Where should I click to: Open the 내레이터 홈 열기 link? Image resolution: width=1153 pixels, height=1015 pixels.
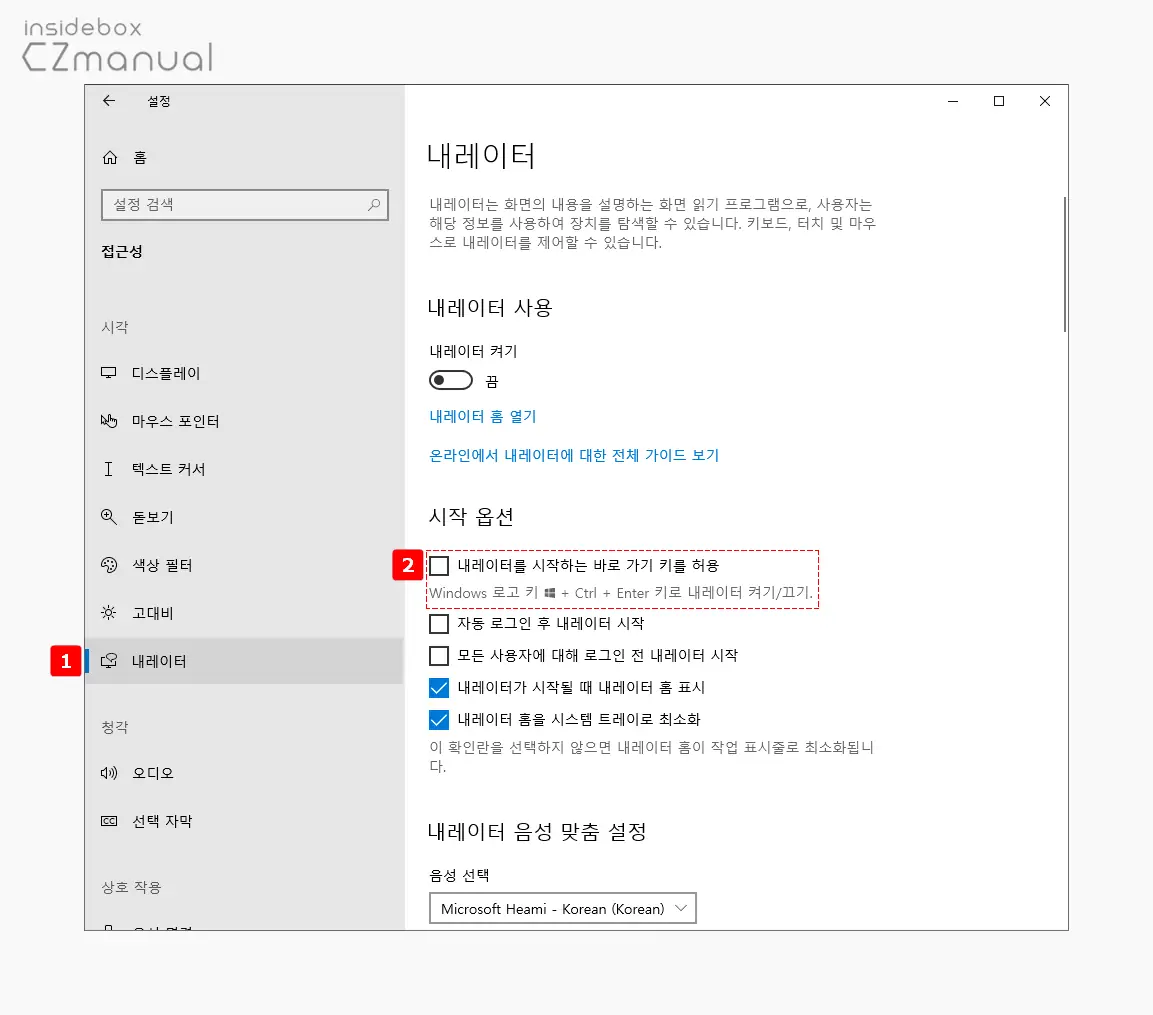point(482,416)
